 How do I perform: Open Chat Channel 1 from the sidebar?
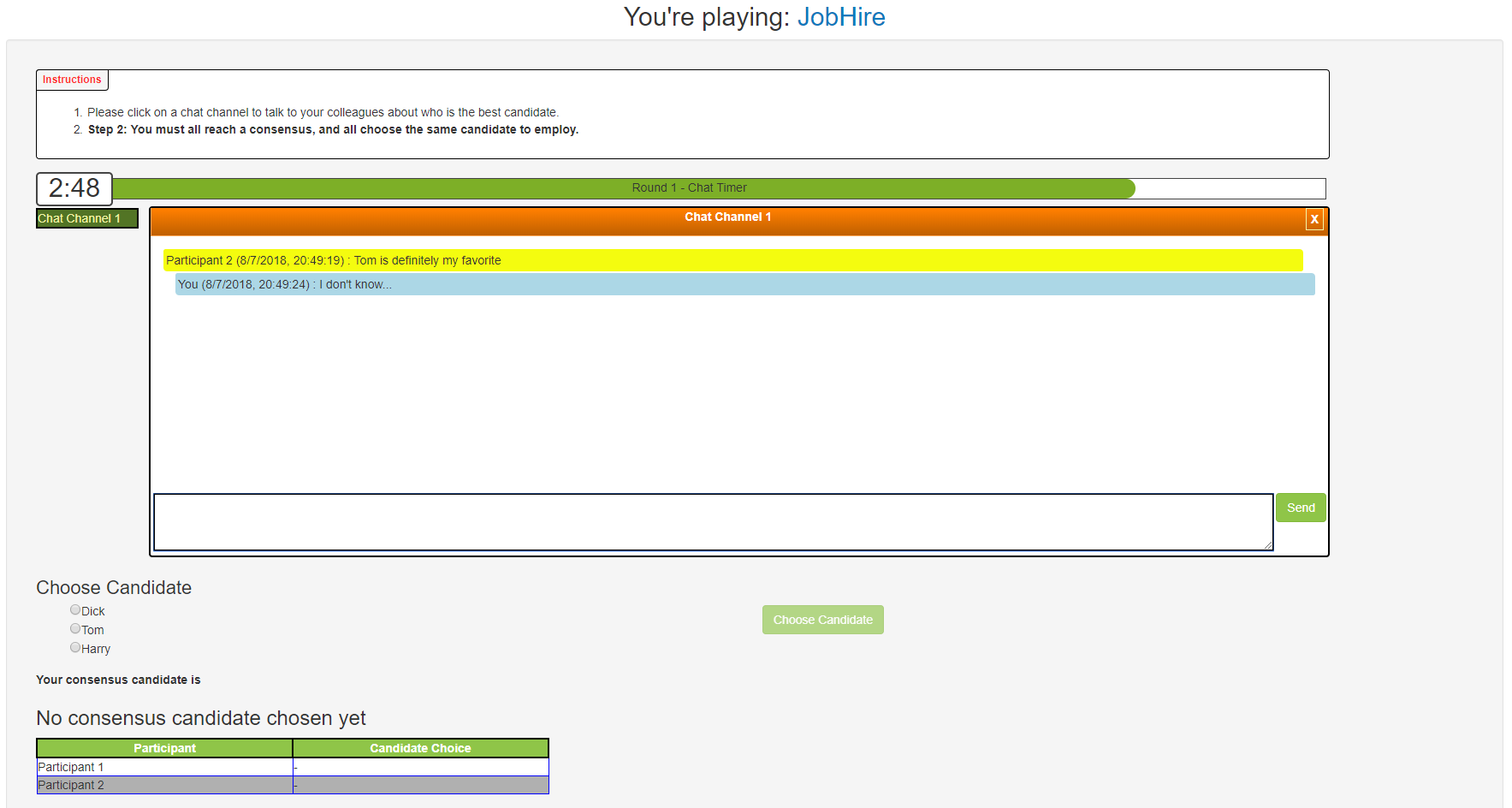86,218
